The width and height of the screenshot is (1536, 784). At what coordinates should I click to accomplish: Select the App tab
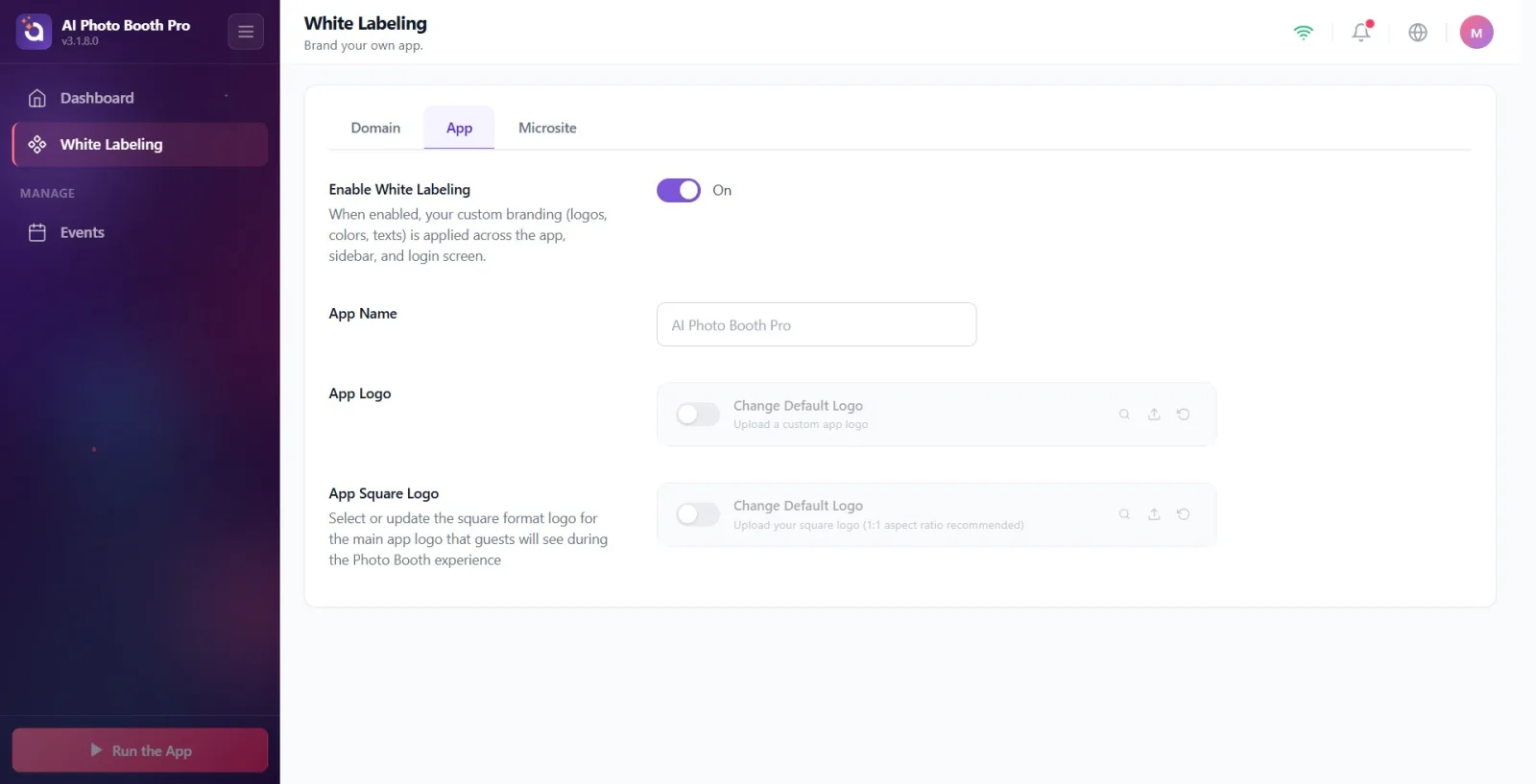point(459,128)
